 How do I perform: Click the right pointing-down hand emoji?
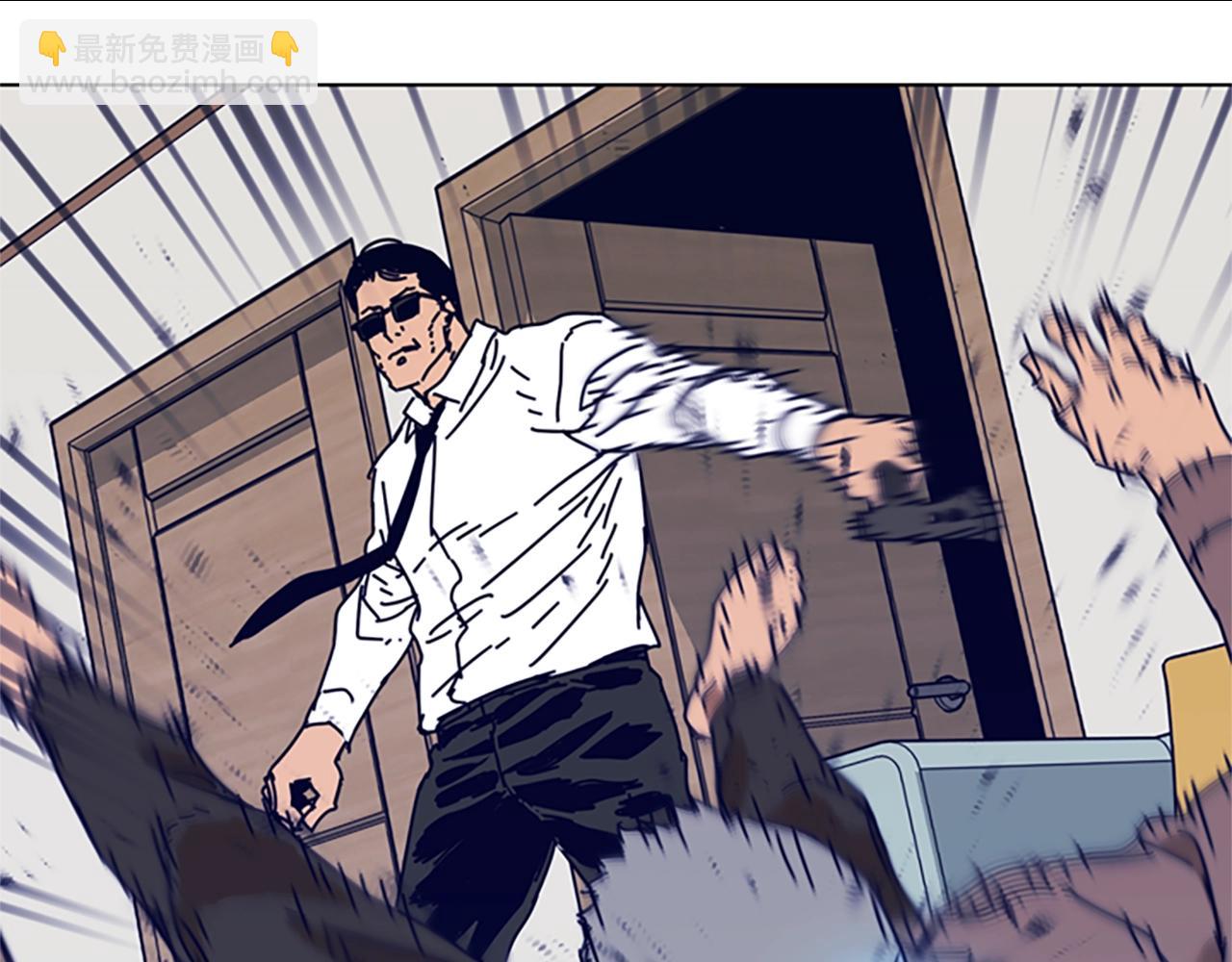pyautogui.click(x=286, y=48)
